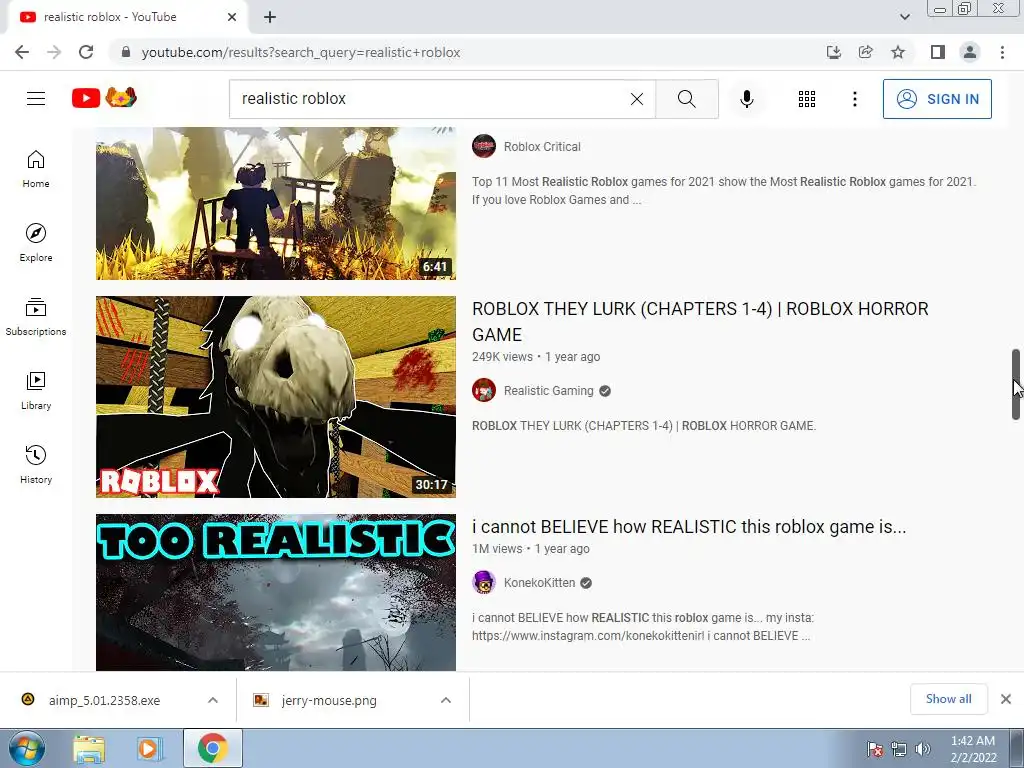This screenshot has width=1024, height=768.
Task: Expand options for jerry-mouse.png download
Action: pos(446,700)
